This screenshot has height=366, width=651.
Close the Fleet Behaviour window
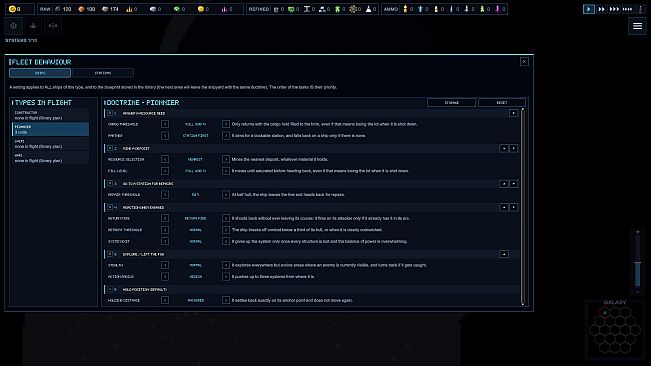coord(524,62)
